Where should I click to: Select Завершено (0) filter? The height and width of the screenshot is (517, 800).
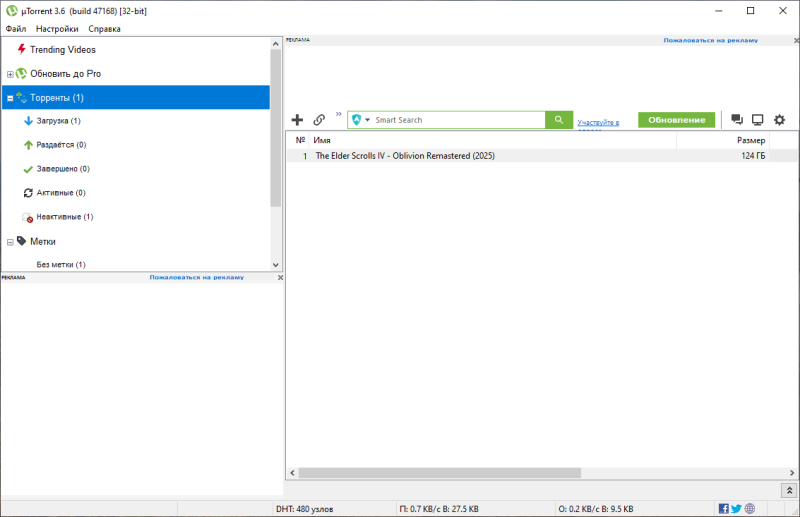tap(63, 169)
